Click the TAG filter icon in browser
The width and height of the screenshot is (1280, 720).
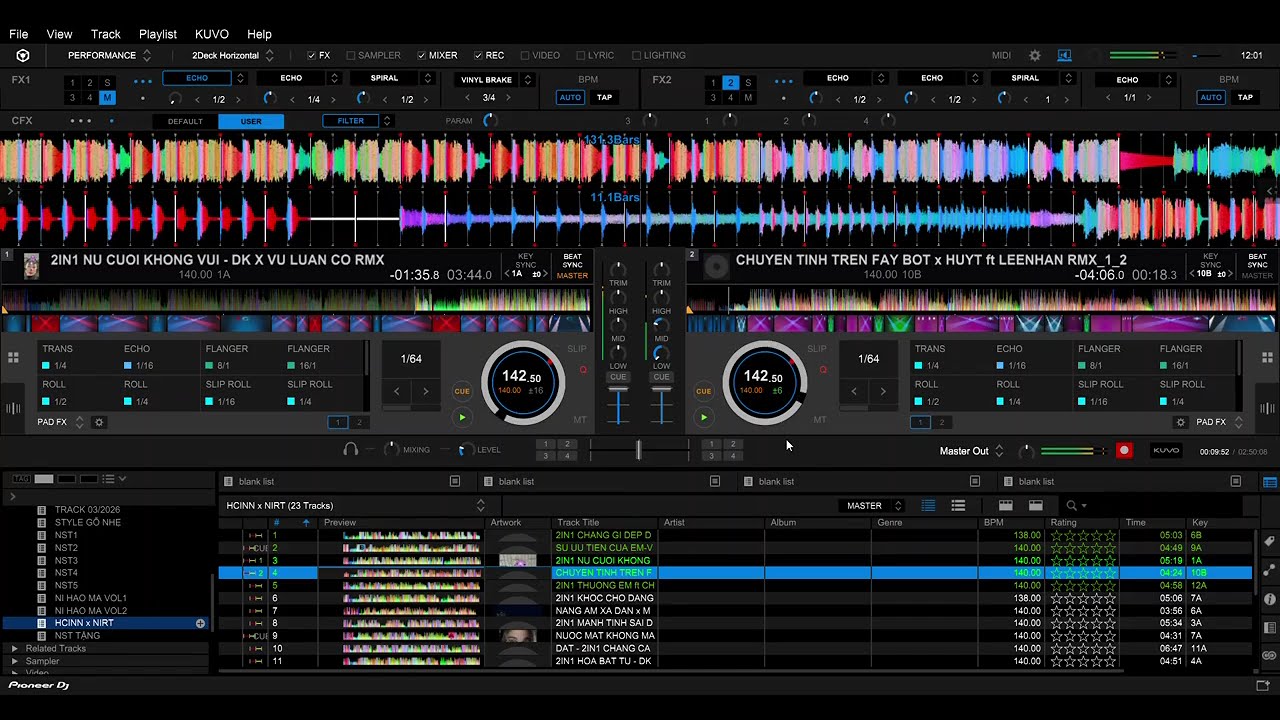(x=21, y=479)
